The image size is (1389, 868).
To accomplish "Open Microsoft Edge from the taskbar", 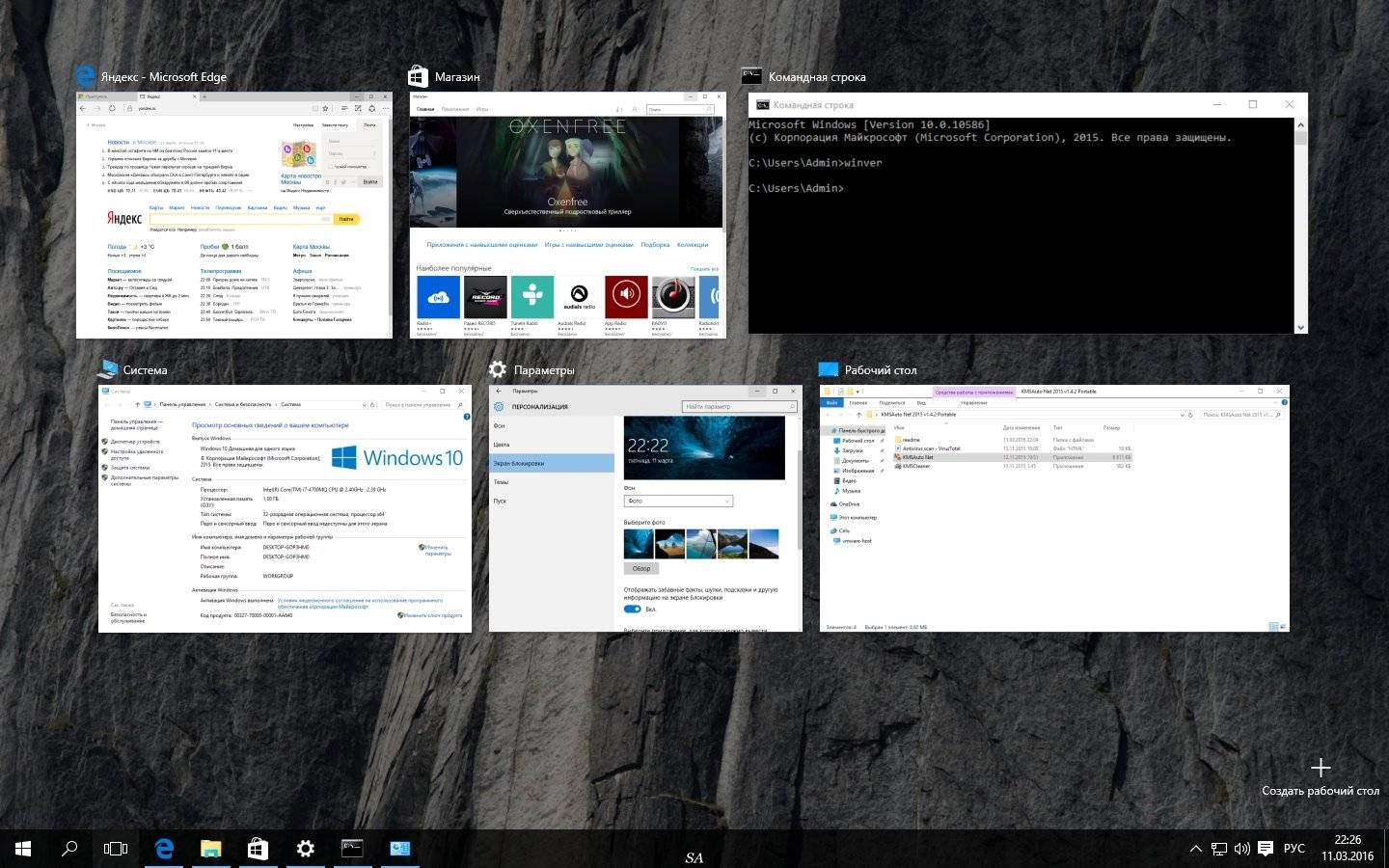I will tap(164, 849).
